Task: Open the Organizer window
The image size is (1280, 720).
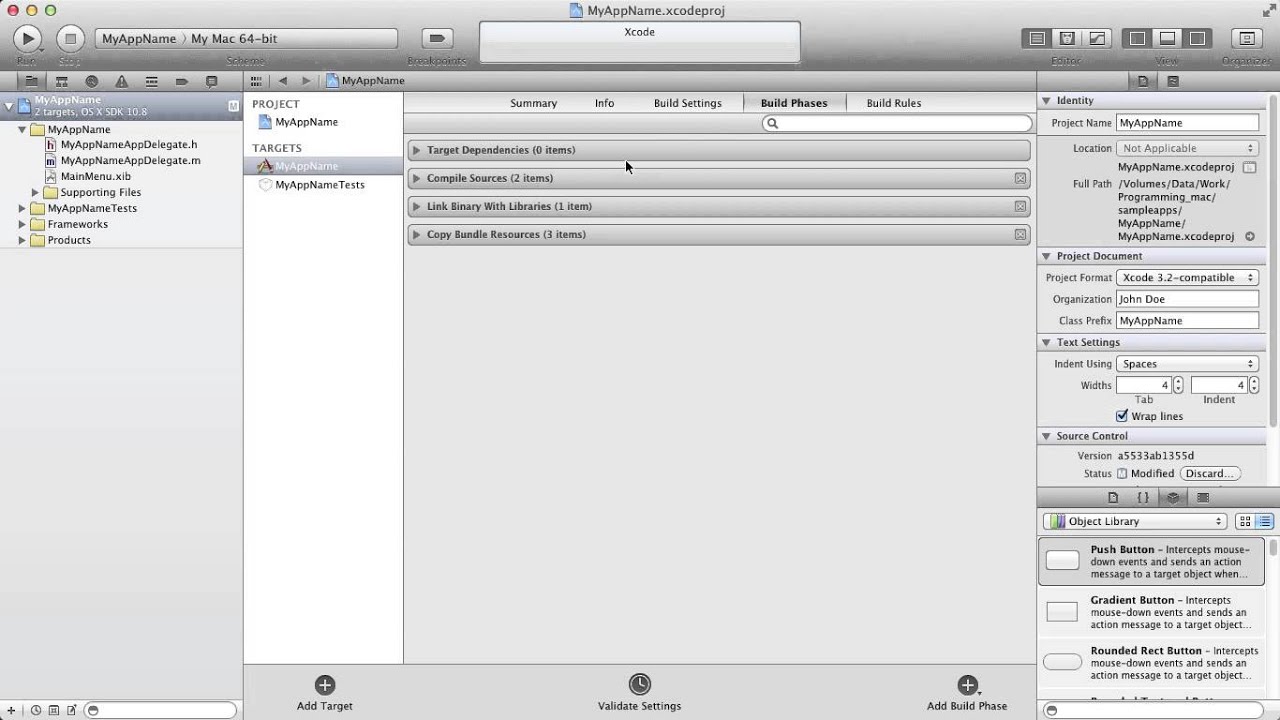Action: click(1247, 38)
